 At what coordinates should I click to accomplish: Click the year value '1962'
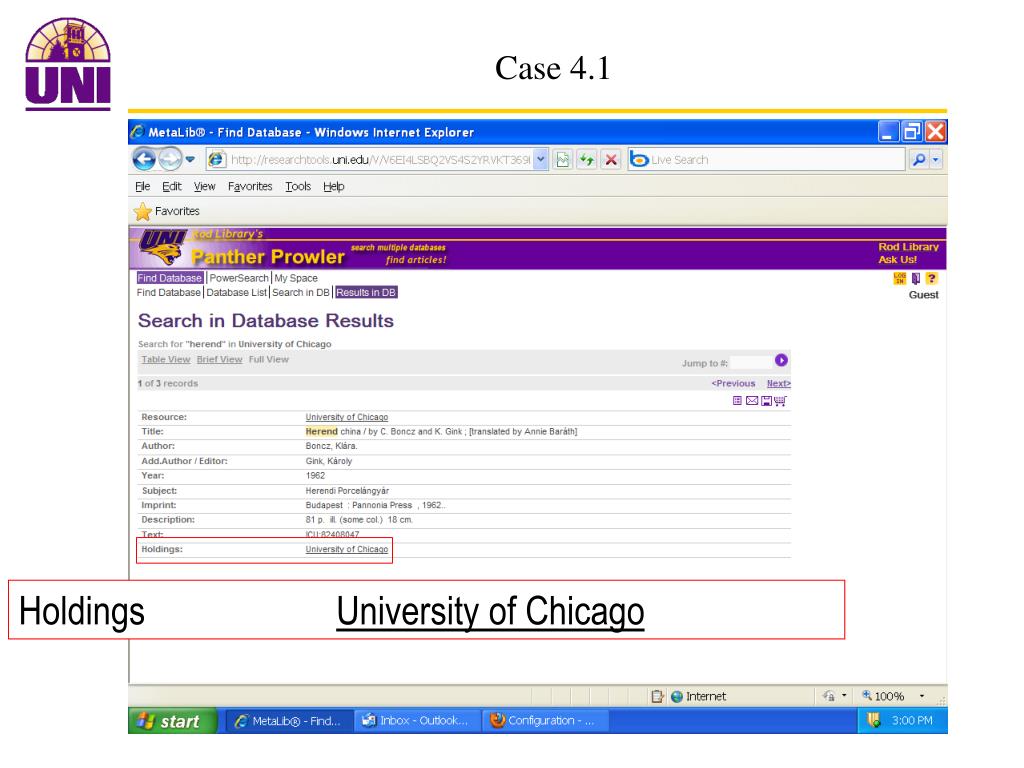tap(315, 475)
